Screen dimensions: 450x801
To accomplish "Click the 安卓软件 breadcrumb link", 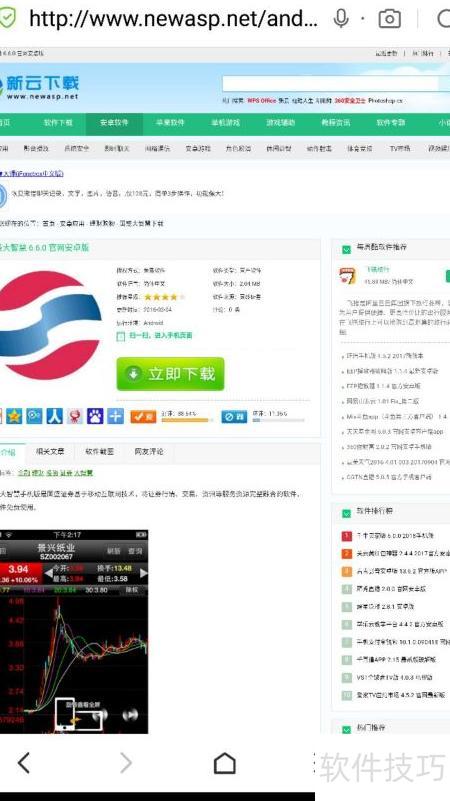I will [x=72, y=224].
